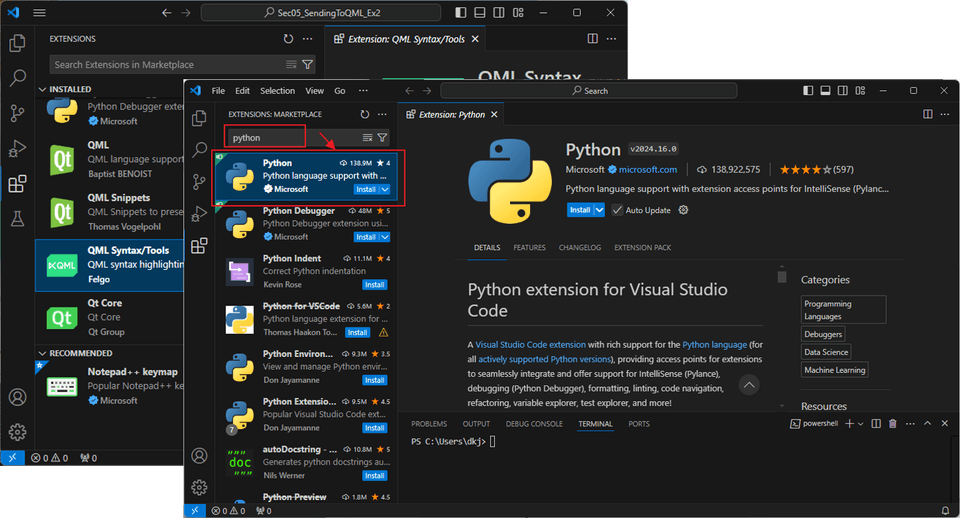Filter extensions in the Marketplace search box
Screen dimensions: 960x518
tap(382, 138)
